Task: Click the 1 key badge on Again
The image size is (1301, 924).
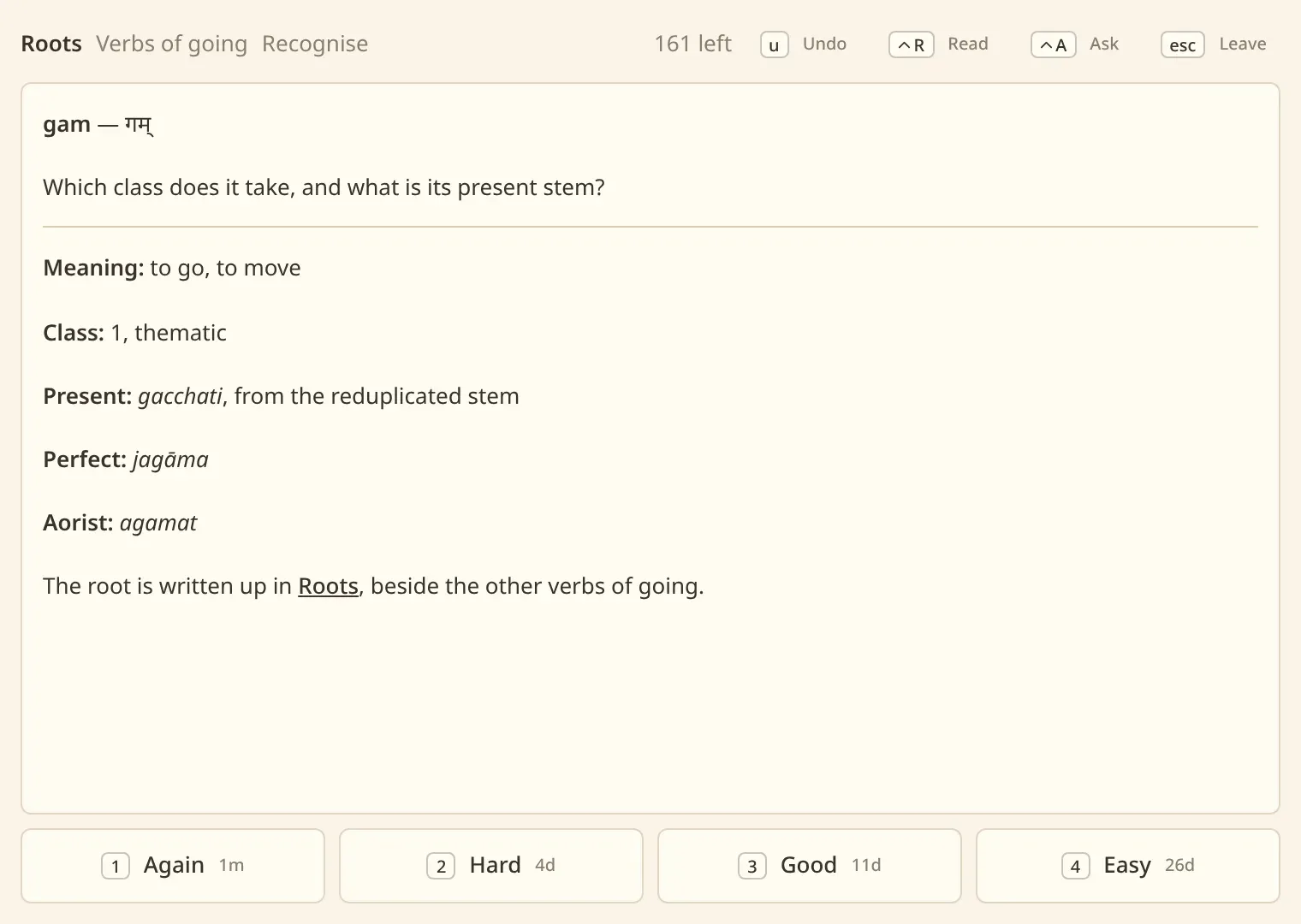Action: 116,867
